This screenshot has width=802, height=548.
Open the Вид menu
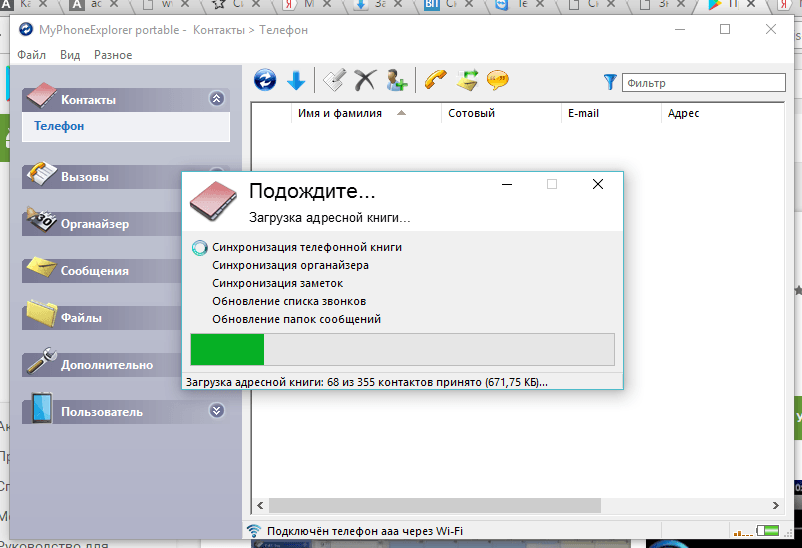pos(70,55)
